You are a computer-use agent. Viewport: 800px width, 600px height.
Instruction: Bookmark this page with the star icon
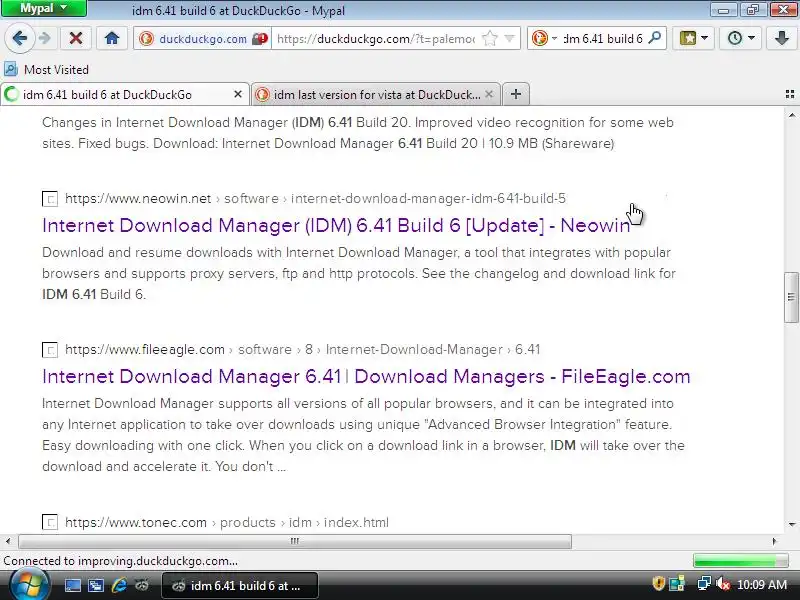pyautogui.click(x=489, y=38)
